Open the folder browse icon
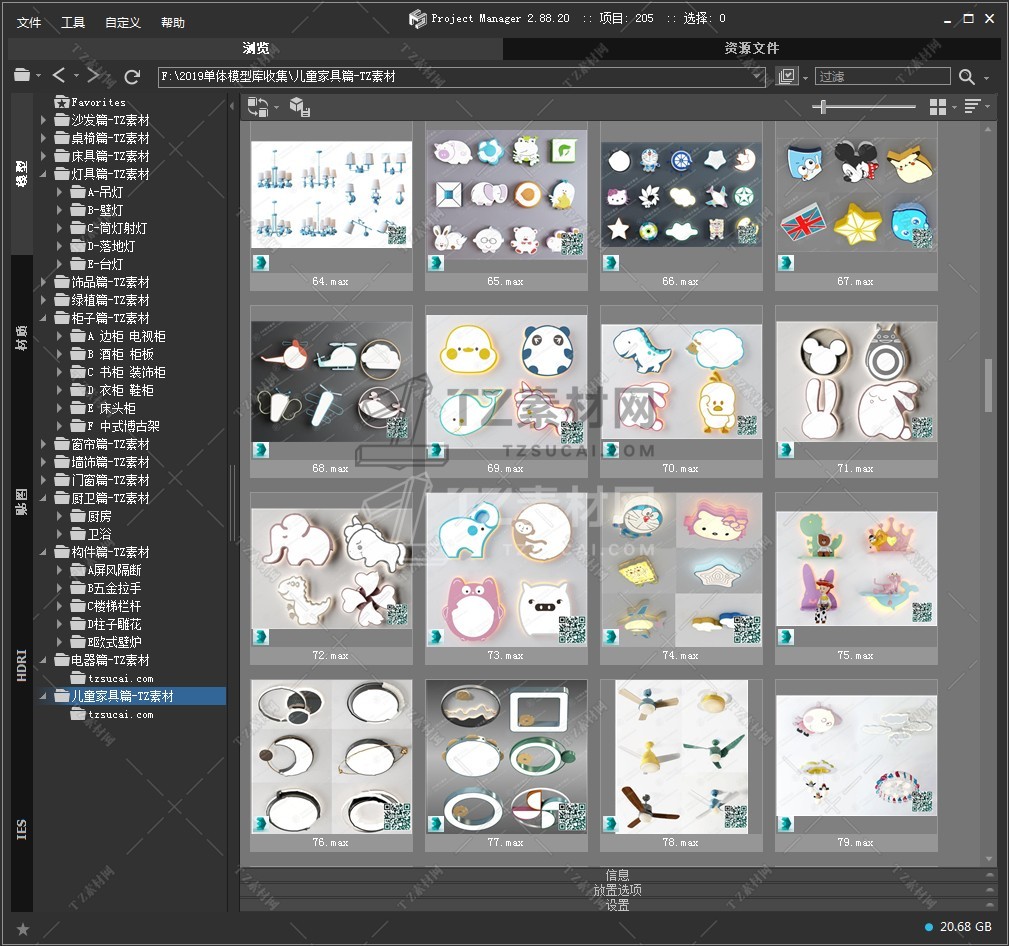Viewport: 1009px width, 946px height. pos(22,75)
